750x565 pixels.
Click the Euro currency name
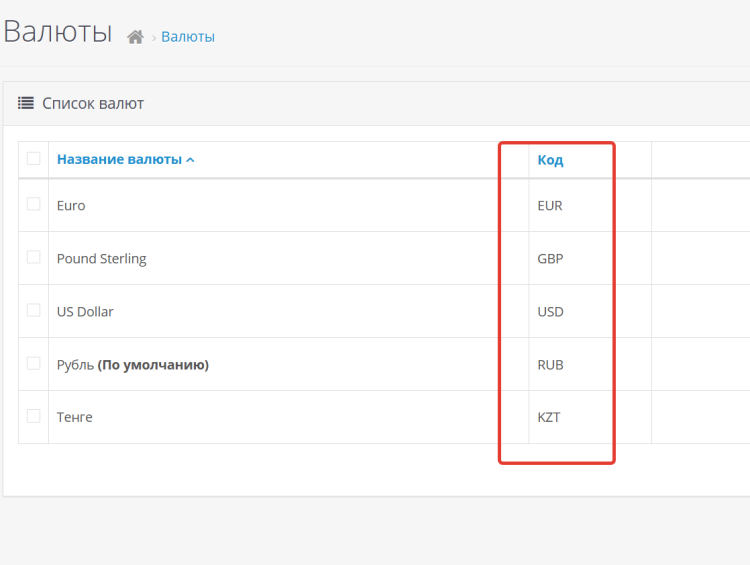coord(71,205)
